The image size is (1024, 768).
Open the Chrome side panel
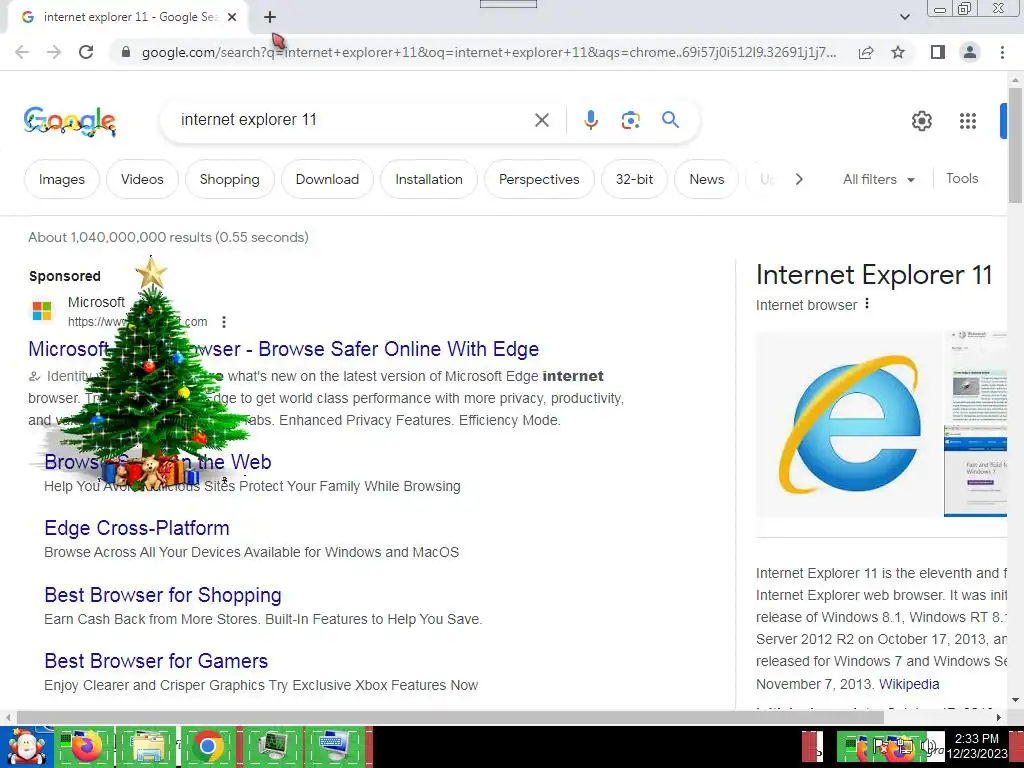(x=938, y=52)
